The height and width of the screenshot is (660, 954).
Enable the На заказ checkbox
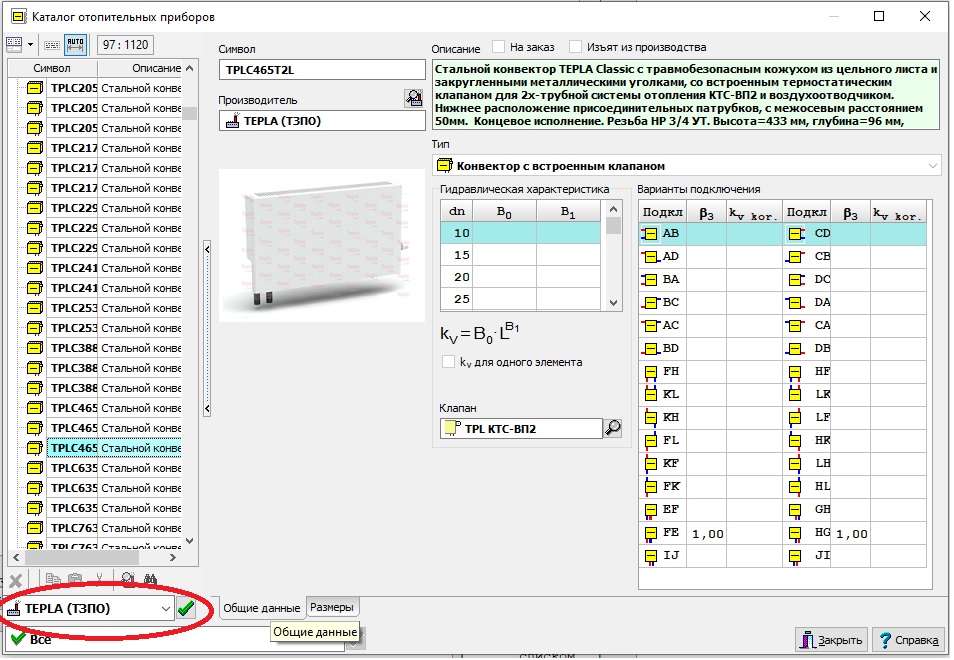pos(499,47)
